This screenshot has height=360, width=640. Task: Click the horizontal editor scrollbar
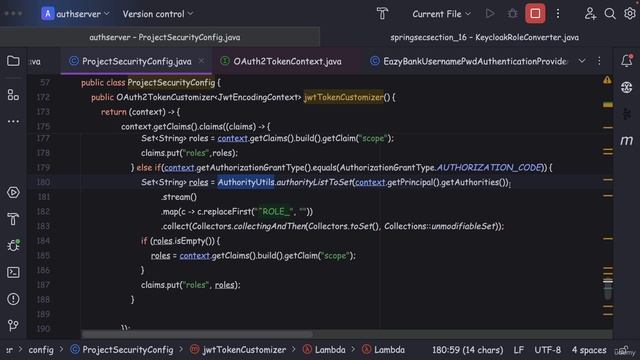tap(198, 334)
